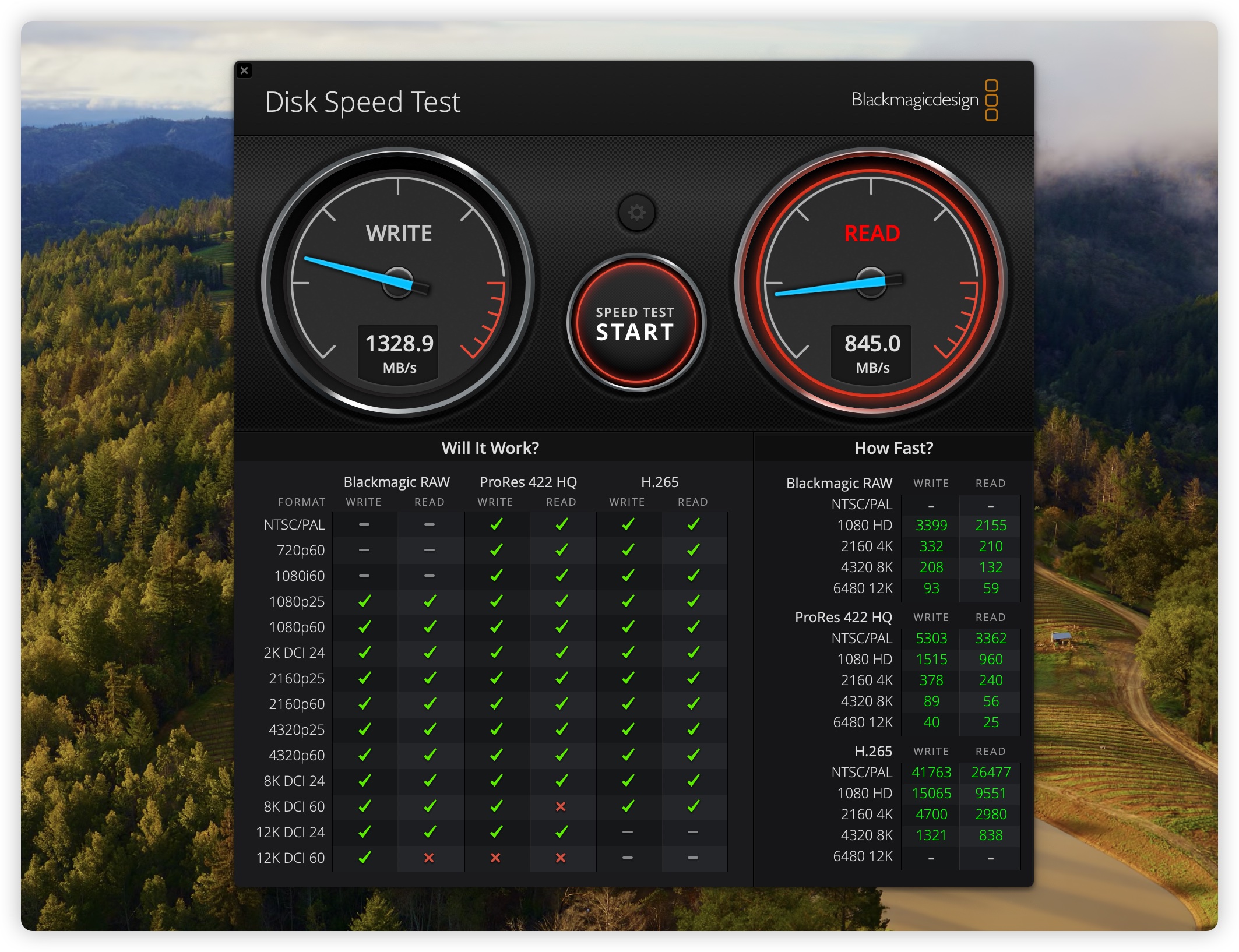Click the WRITE speed gauge

pyautogui.click(x=398, y=283)
